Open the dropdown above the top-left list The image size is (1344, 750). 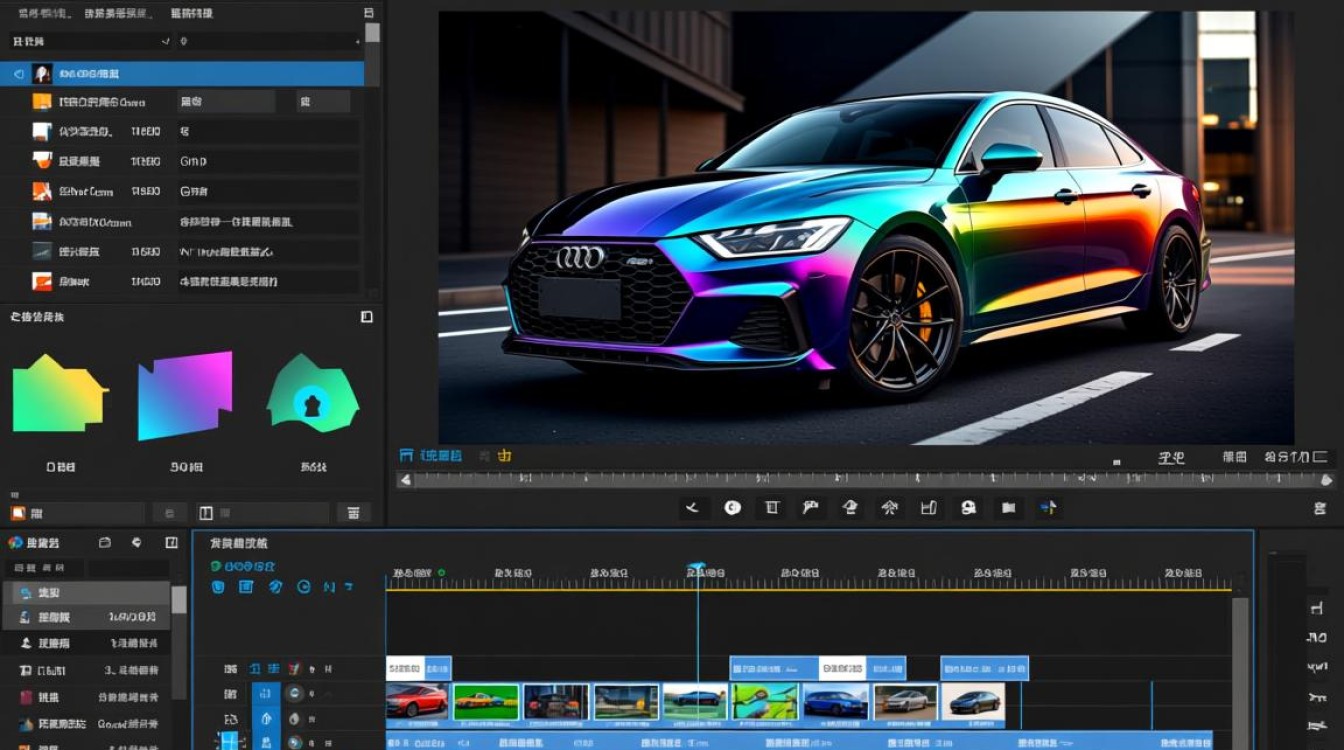(x=90, y=41)
